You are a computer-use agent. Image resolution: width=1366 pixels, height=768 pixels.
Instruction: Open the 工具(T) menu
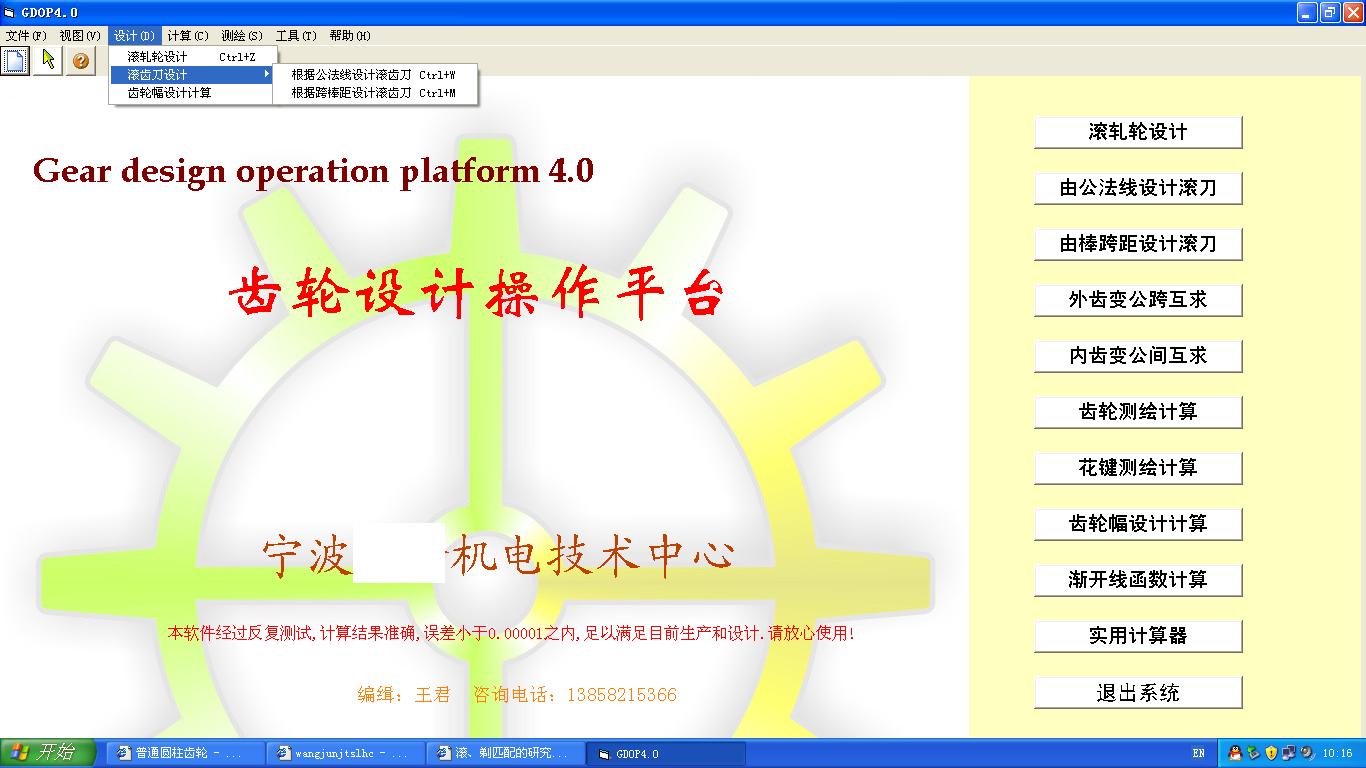point(296,36)
